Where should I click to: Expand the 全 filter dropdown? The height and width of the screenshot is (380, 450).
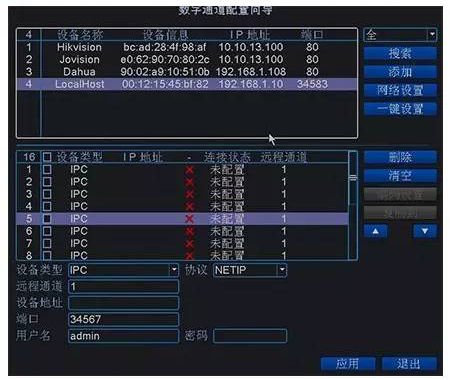pos(400,35)
